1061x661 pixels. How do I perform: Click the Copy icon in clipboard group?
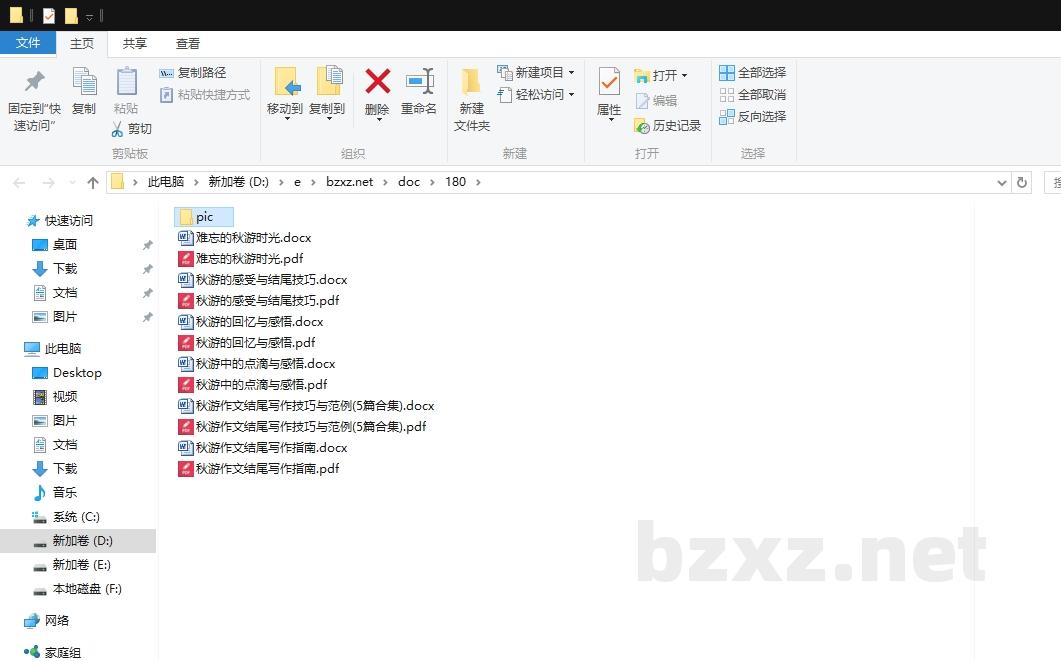coord(84,82)
